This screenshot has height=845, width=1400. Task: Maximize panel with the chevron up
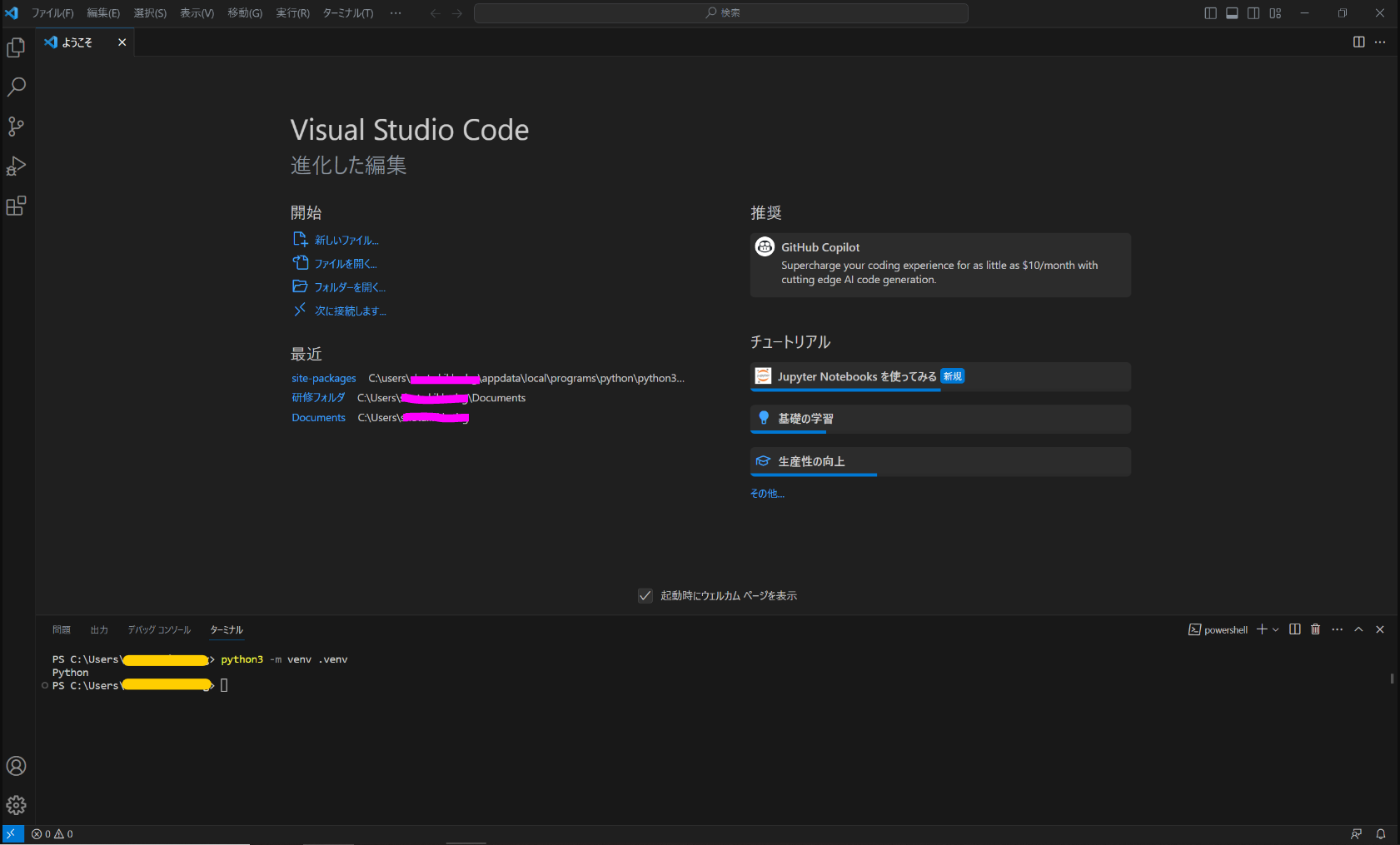click(x=1358, y=629)
